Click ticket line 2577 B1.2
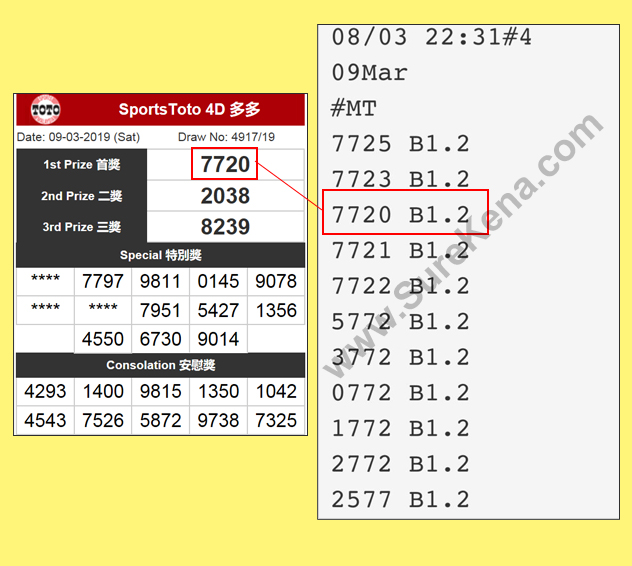 point(401,499)
